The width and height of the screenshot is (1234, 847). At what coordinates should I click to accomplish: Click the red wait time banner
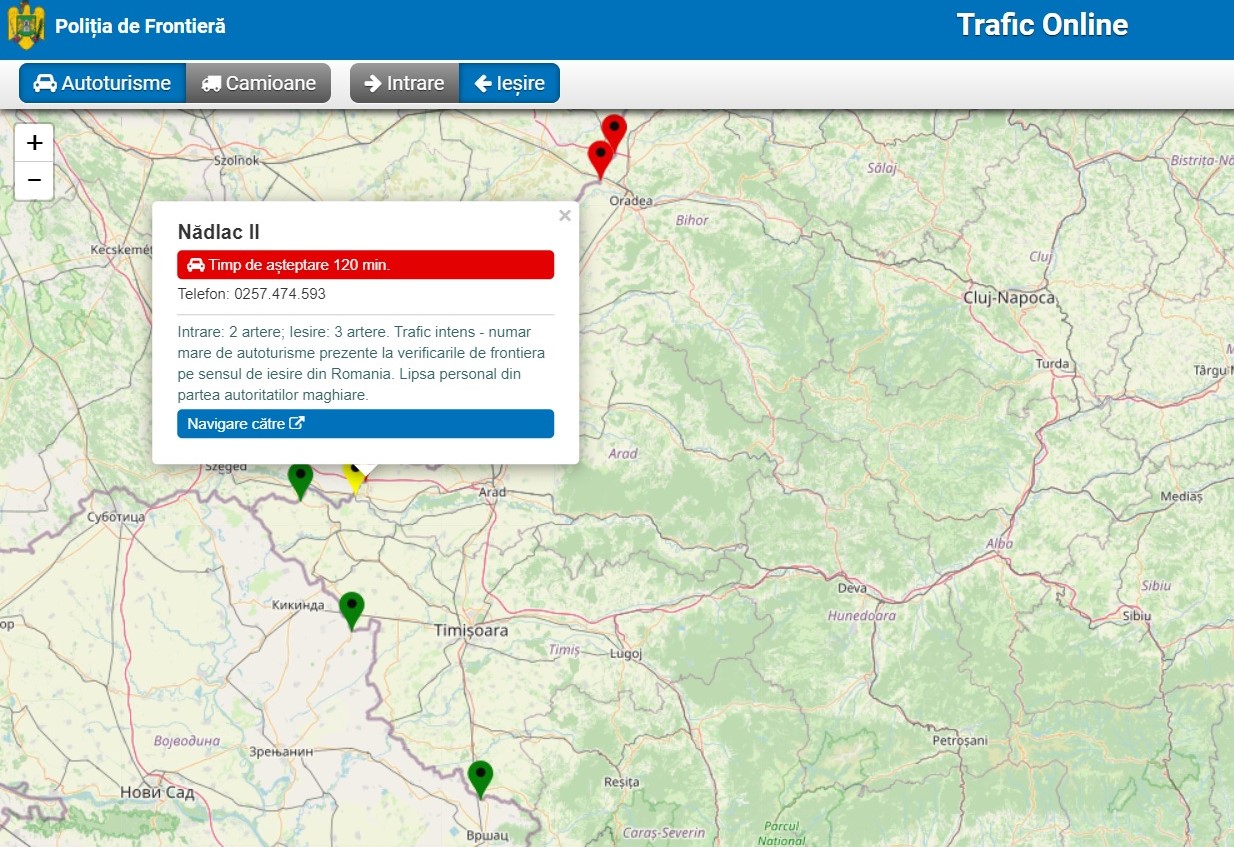(x=365, y=265)
